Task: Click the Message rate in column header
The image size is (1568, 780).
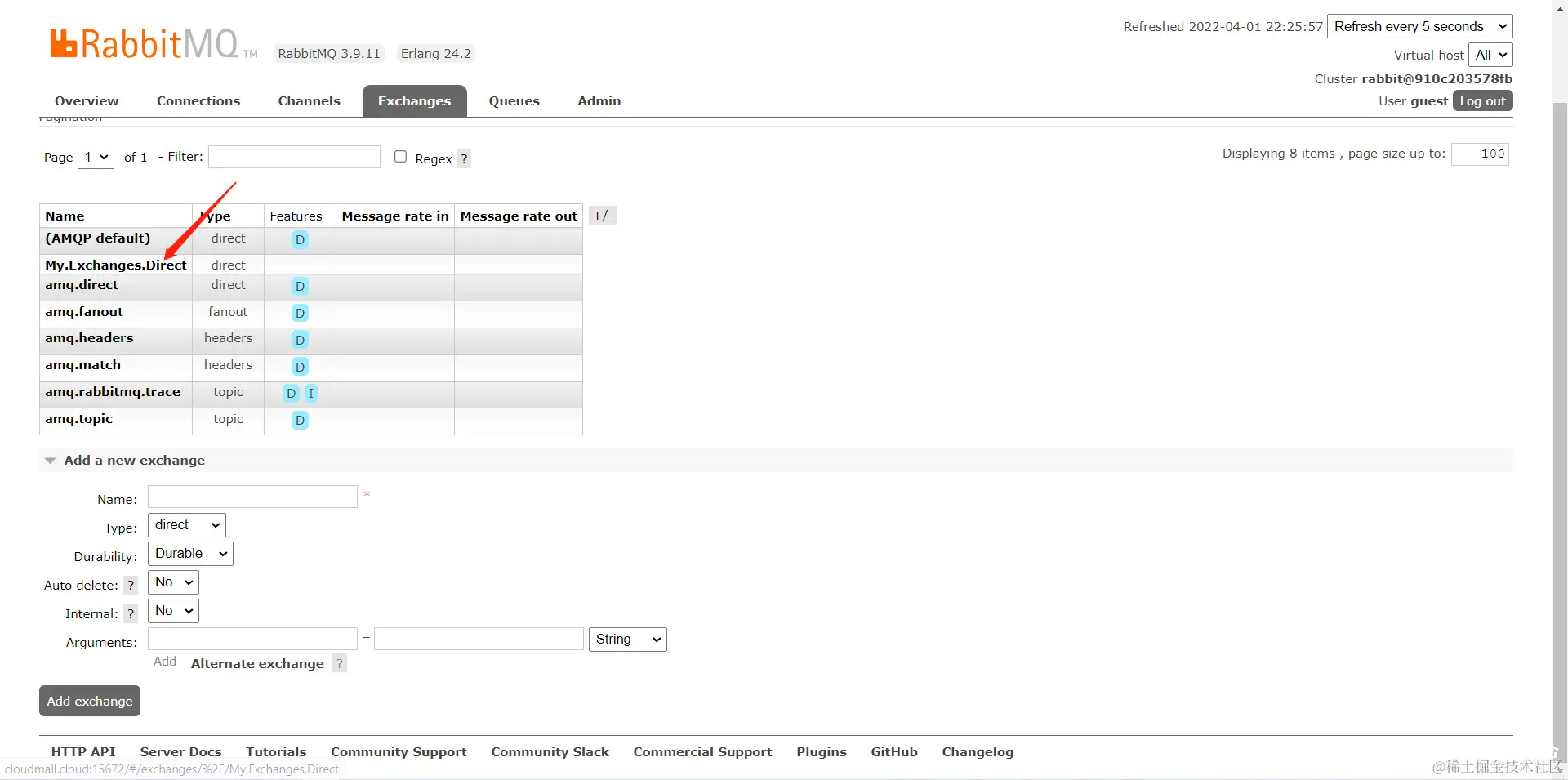Action: tap(395, 216)
